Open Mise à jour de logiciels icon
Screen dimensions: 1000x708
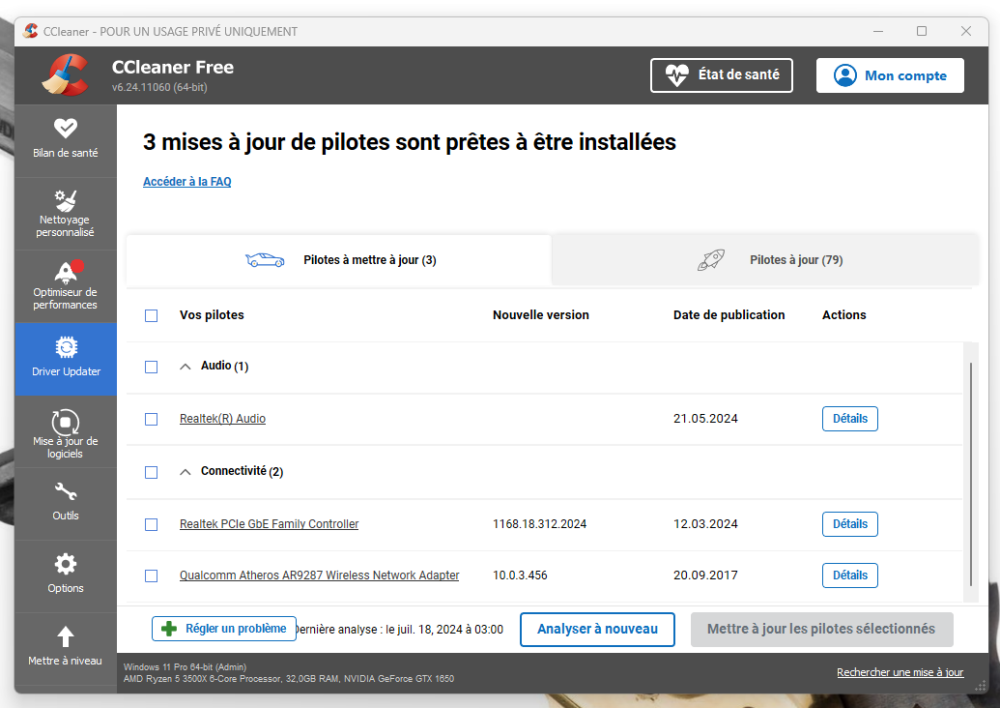[x=65, y=421]
